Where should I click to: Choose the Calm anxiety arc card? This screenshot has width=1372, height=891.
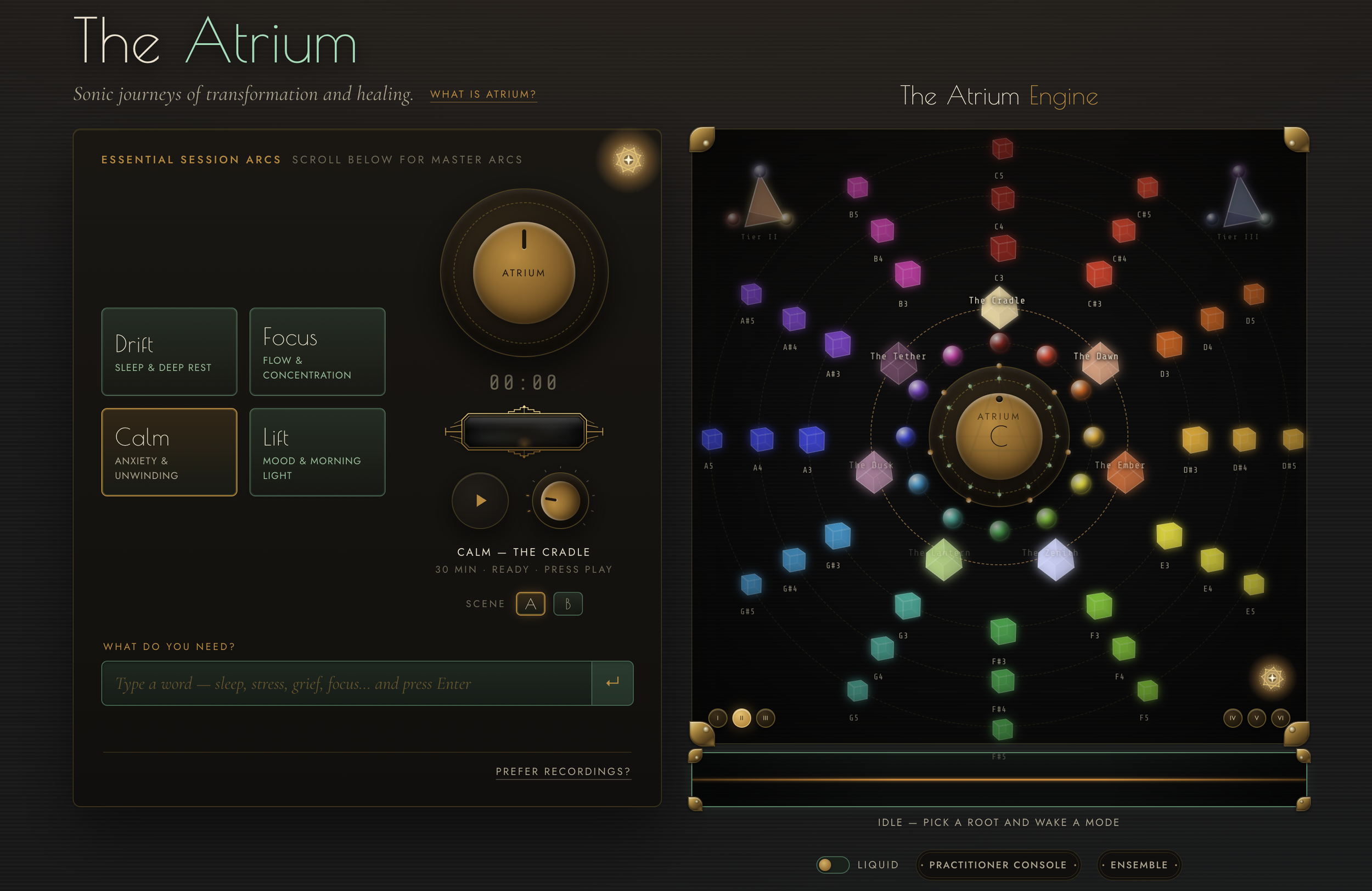coord(169,452)
